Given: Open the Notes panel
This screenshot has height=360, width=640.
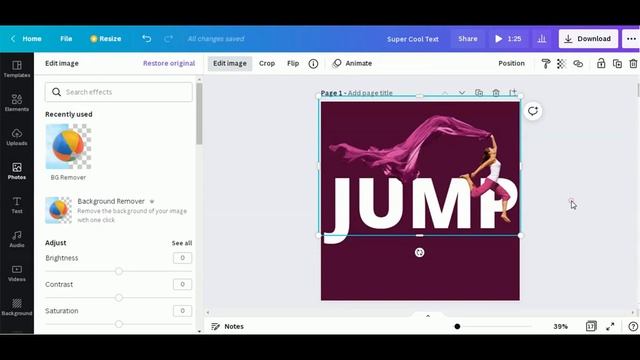Looking at the screenshot, I should (227, 326).
